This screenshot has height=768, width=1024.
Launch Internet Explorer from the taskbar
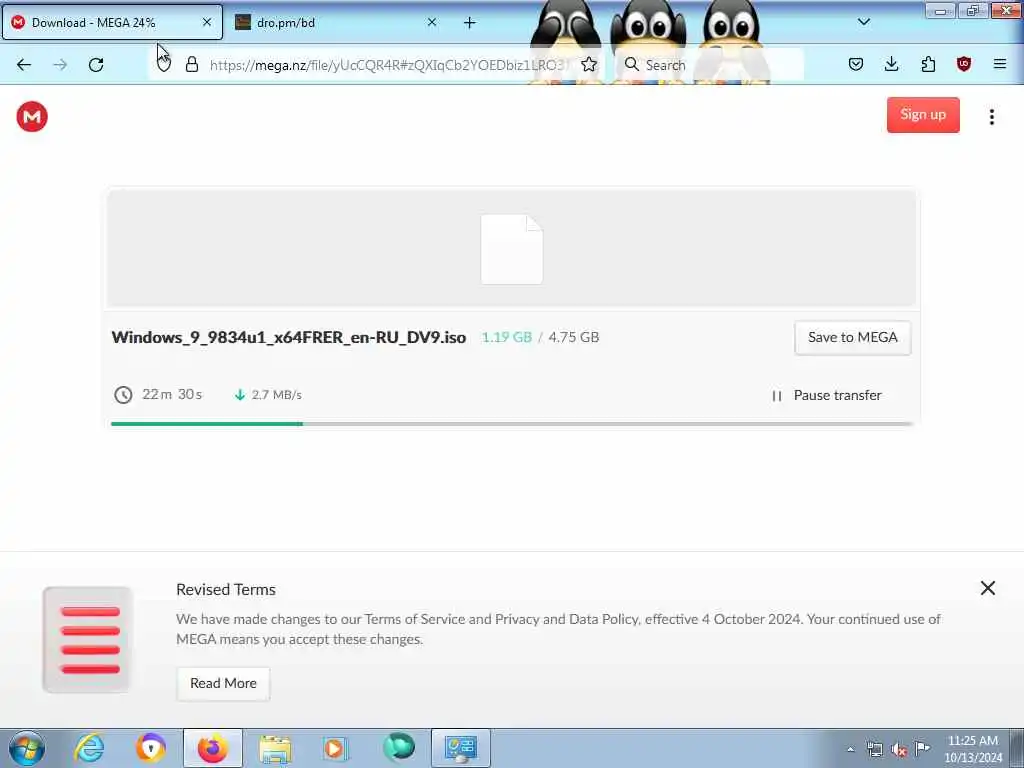coord(89,748)
